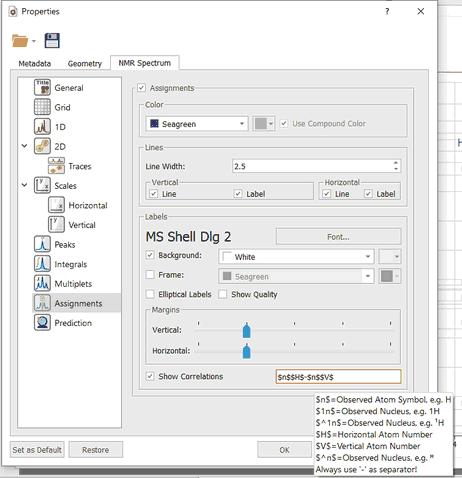This screenshot has height=478, width=462.
Task: Switch to the Geometry tab
Action: 85,64
